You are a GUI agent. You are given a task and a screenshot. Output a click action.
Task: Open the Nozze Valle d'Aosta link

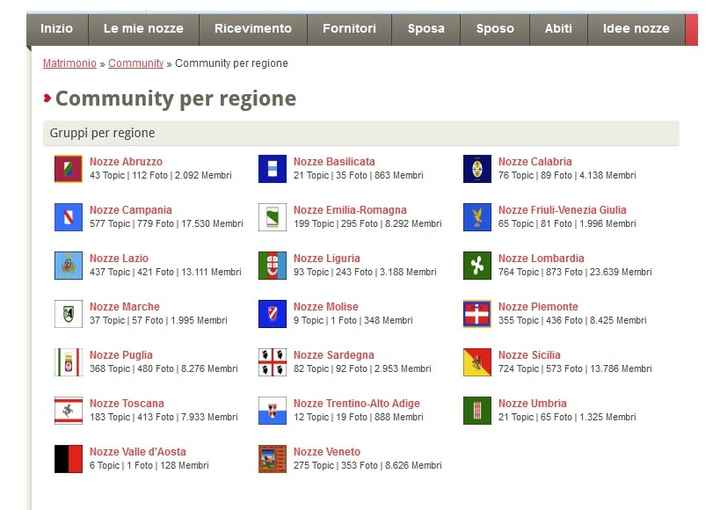pyautogui.click(x=137, y=451)
